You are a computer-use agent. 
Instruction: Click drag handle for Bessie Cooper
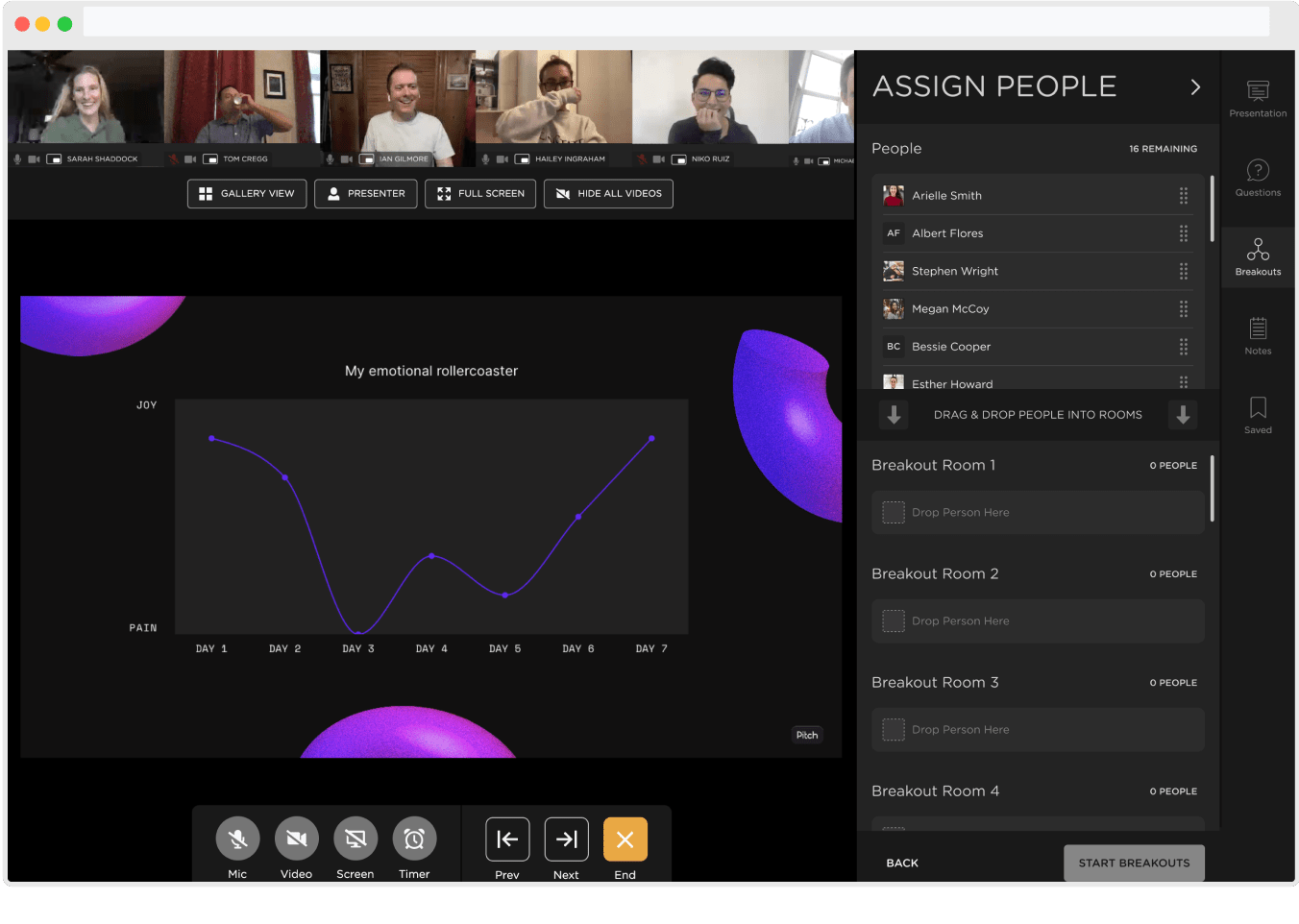(1184, 347)
